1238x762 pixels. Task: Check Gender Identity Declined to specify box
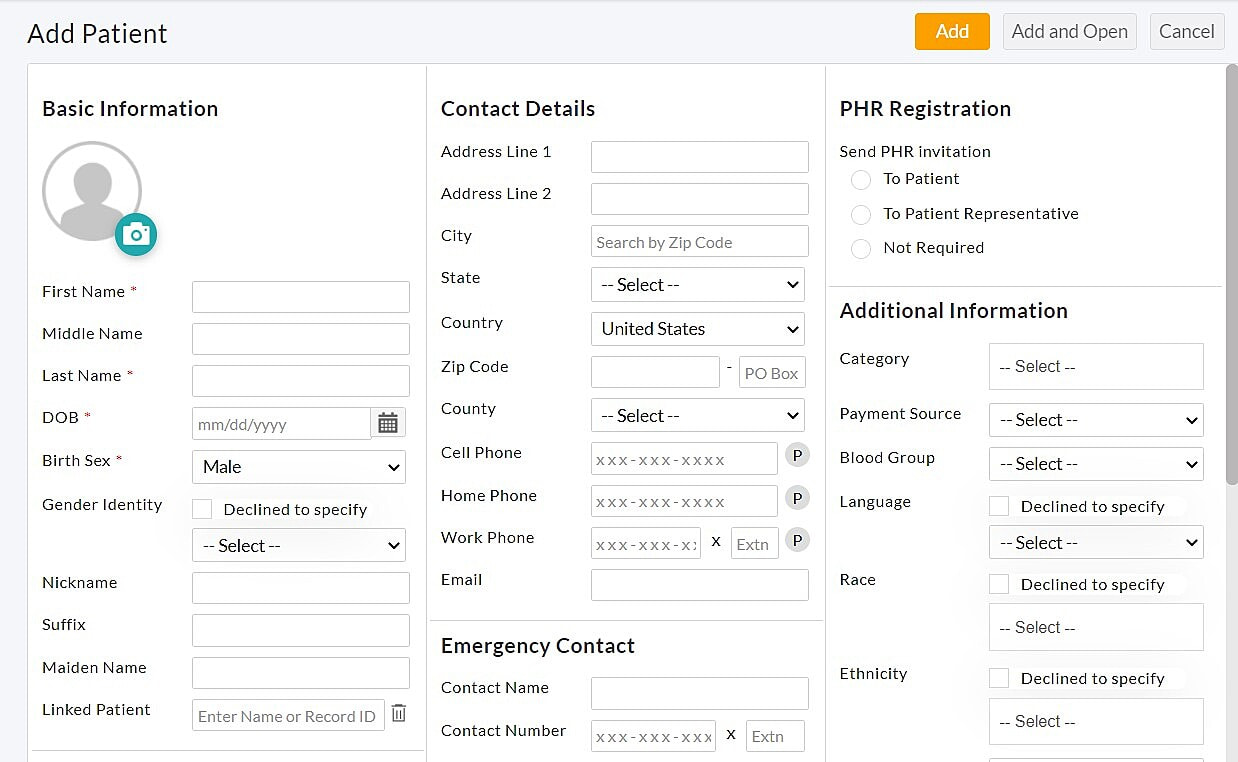click(202, 509)
